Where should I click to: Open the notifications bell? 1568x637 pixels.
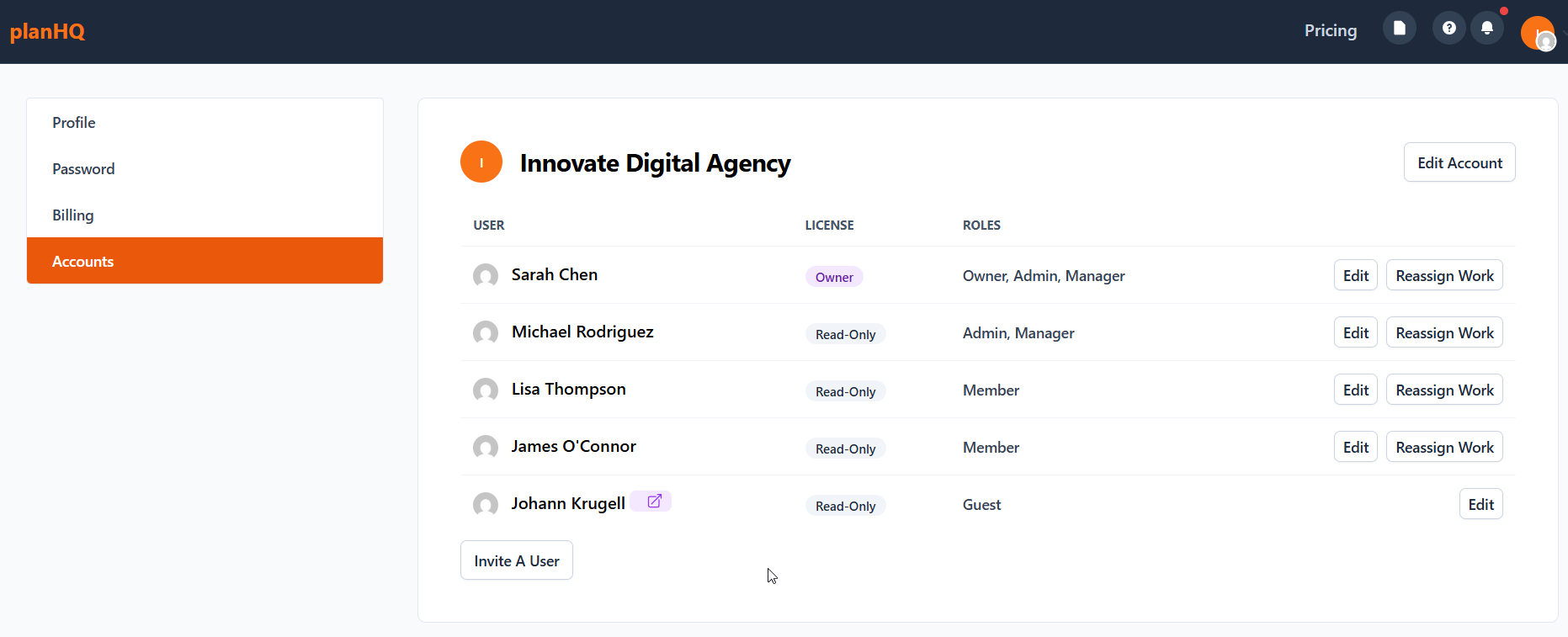click(1487, 29)
